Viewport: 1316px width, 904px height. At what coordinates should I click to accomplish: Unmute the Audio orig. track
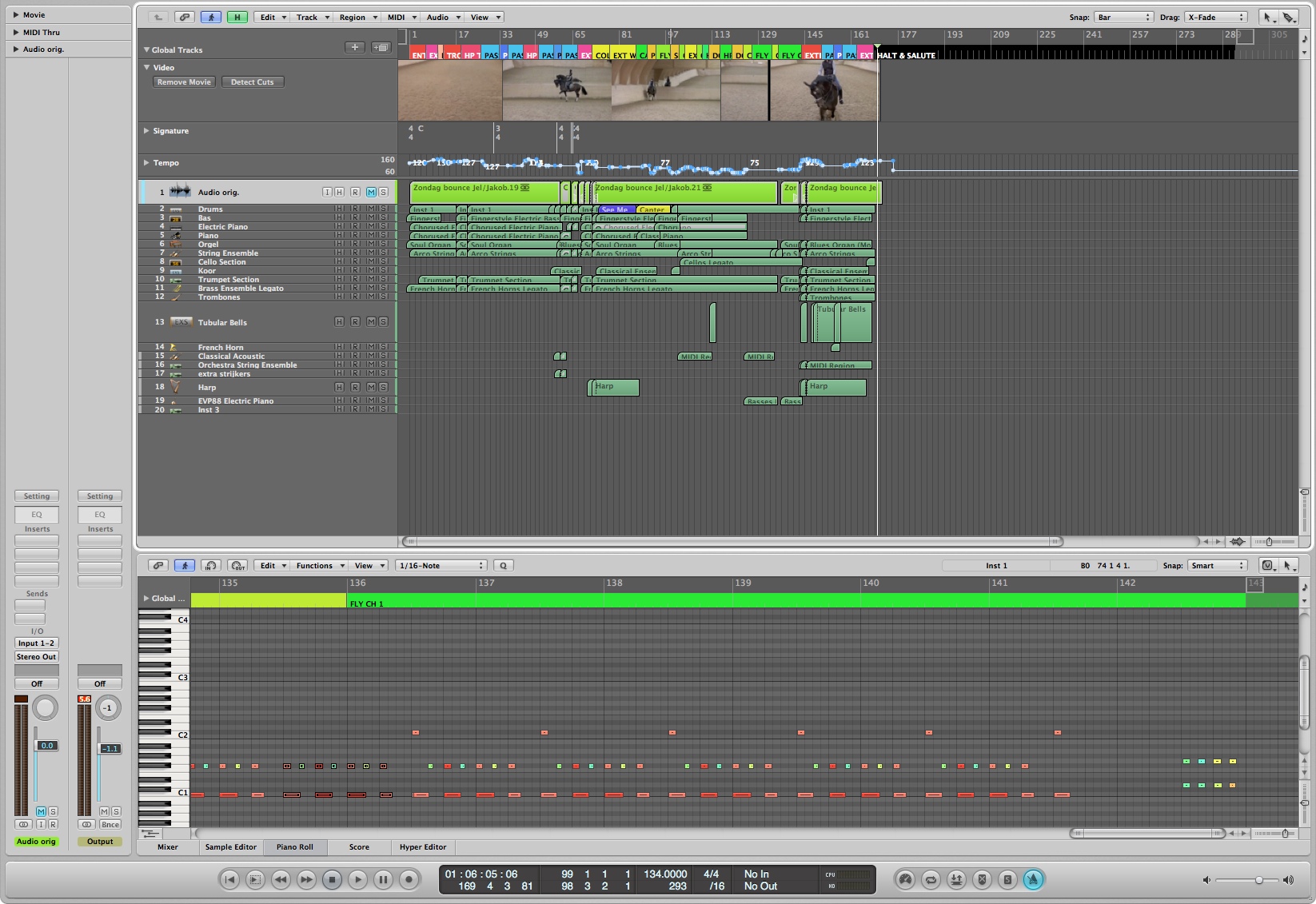click(x=371, y=193)
